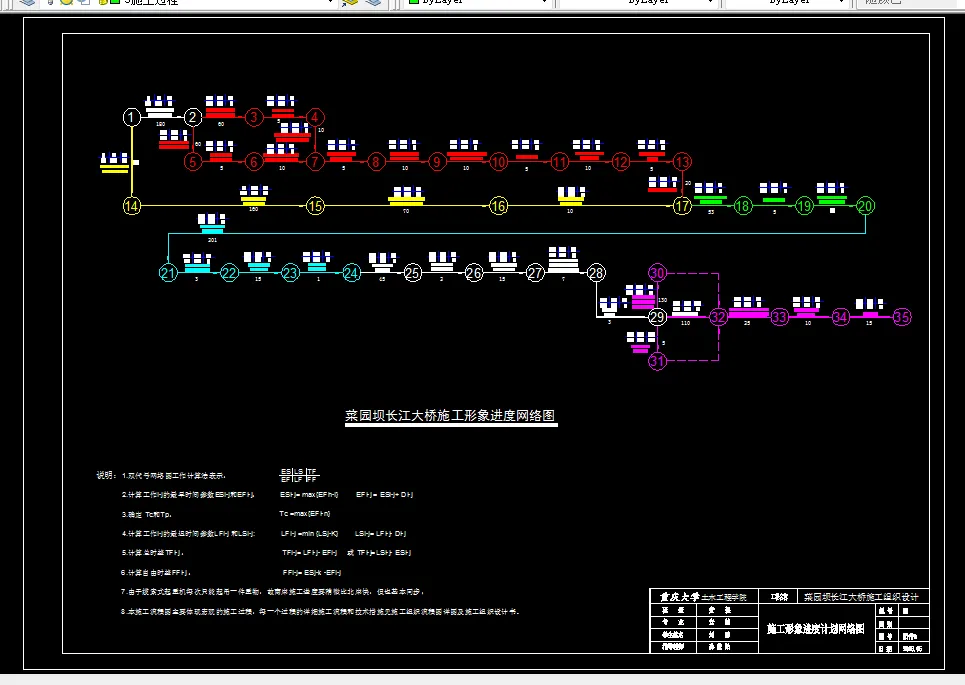Viewport: 965px width, 685px height.
Task: Select 菜园坝长江大桥施工组织设计 in the title block
Action: (861, 596)
